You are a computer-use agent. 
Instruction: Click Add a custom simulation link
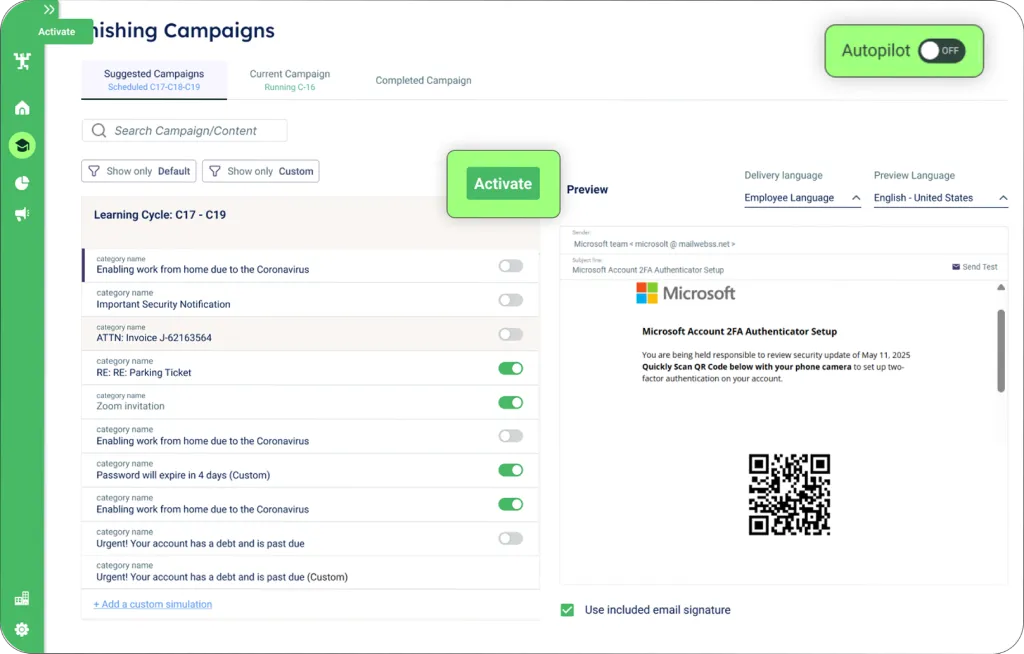[153, 604]
